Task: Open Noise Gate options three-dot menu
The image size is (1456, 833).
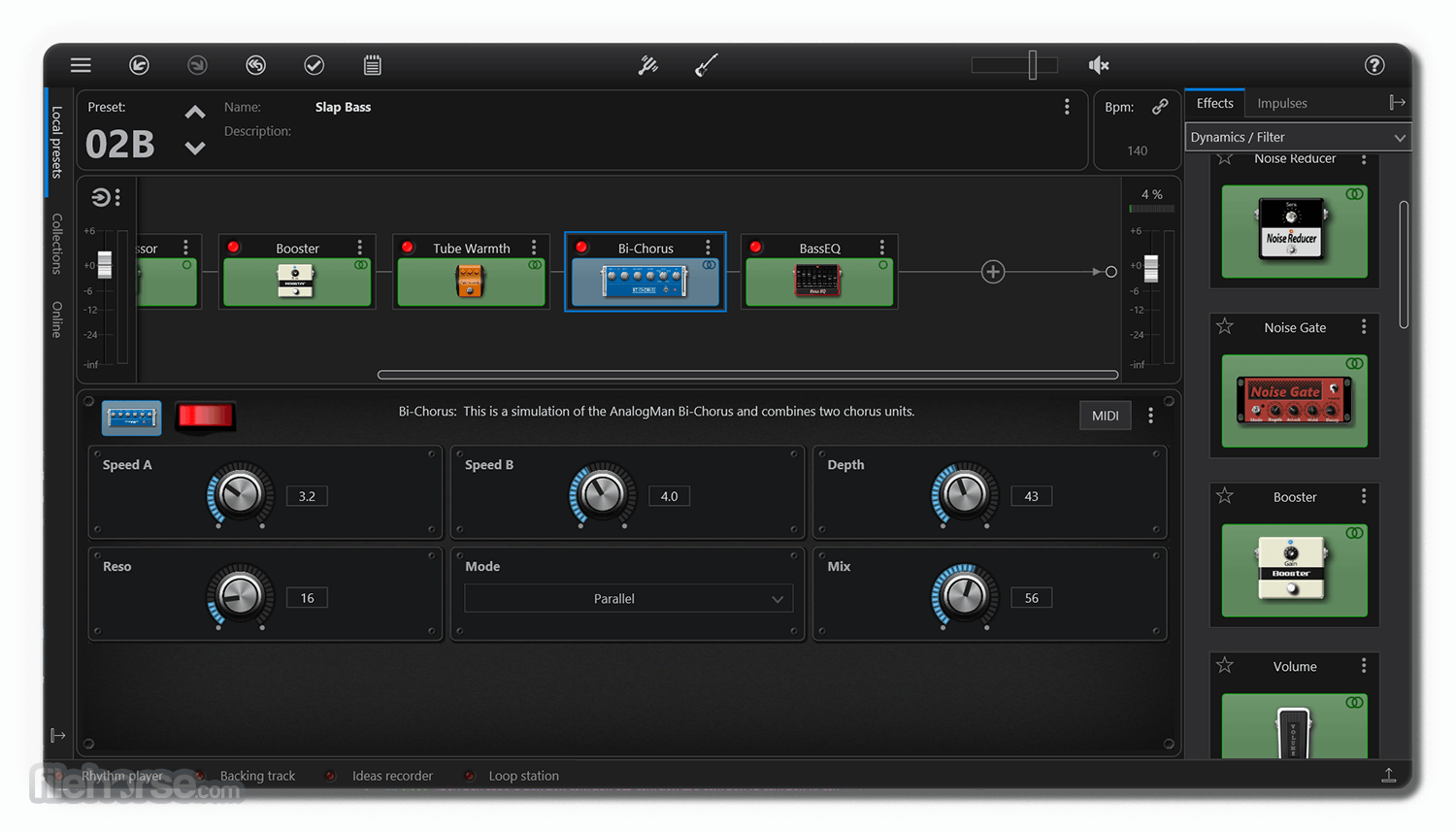Action: point(1364,327)
